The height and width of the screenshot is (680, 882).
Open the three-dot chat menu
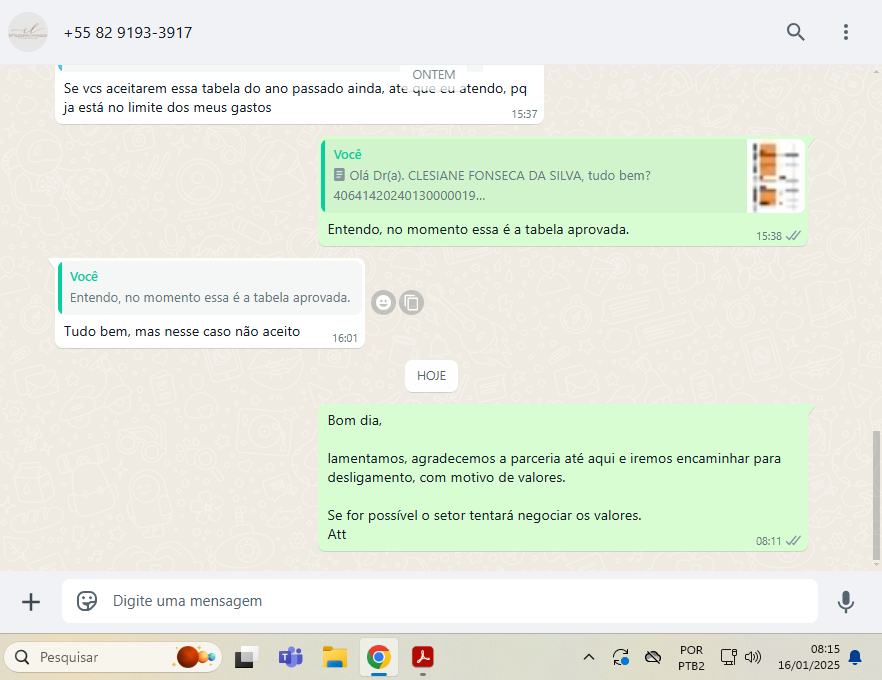coord(846,32)
